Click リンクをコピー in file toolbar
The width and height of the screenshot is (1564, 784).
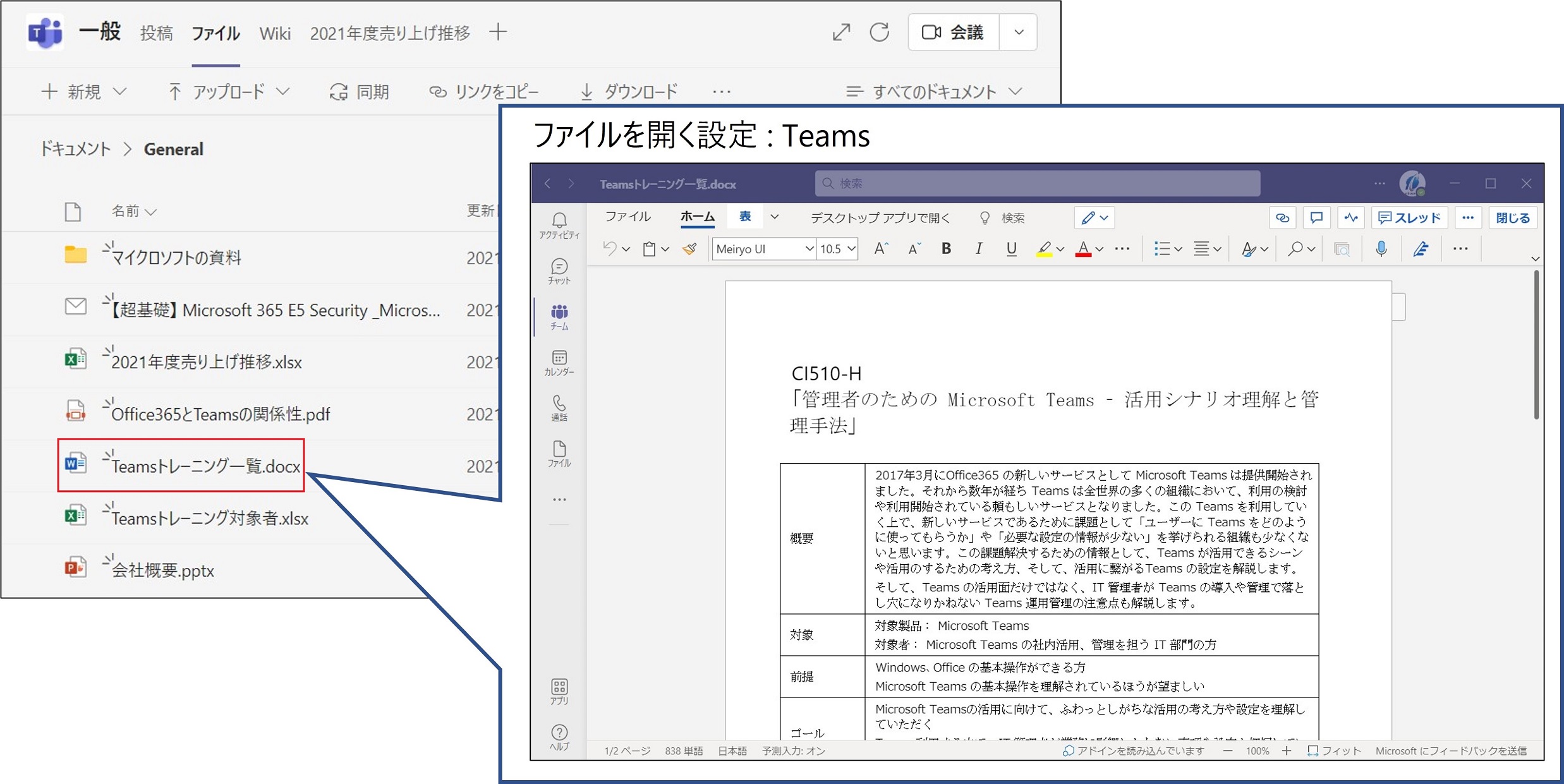point(484,92)
